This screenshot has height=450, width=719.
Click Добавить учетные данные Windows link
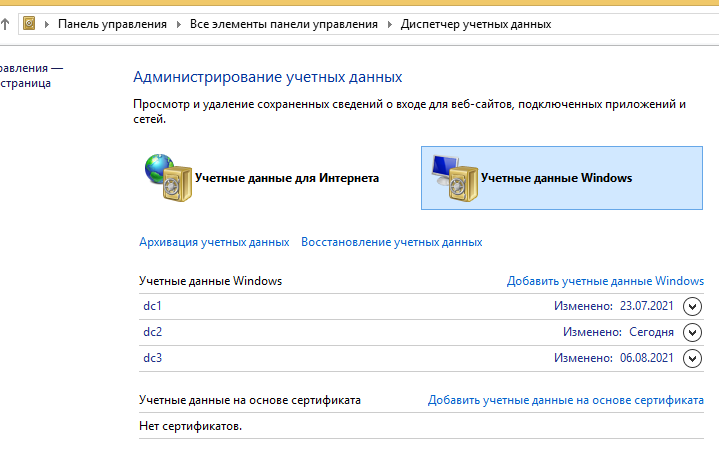(605, 281)
